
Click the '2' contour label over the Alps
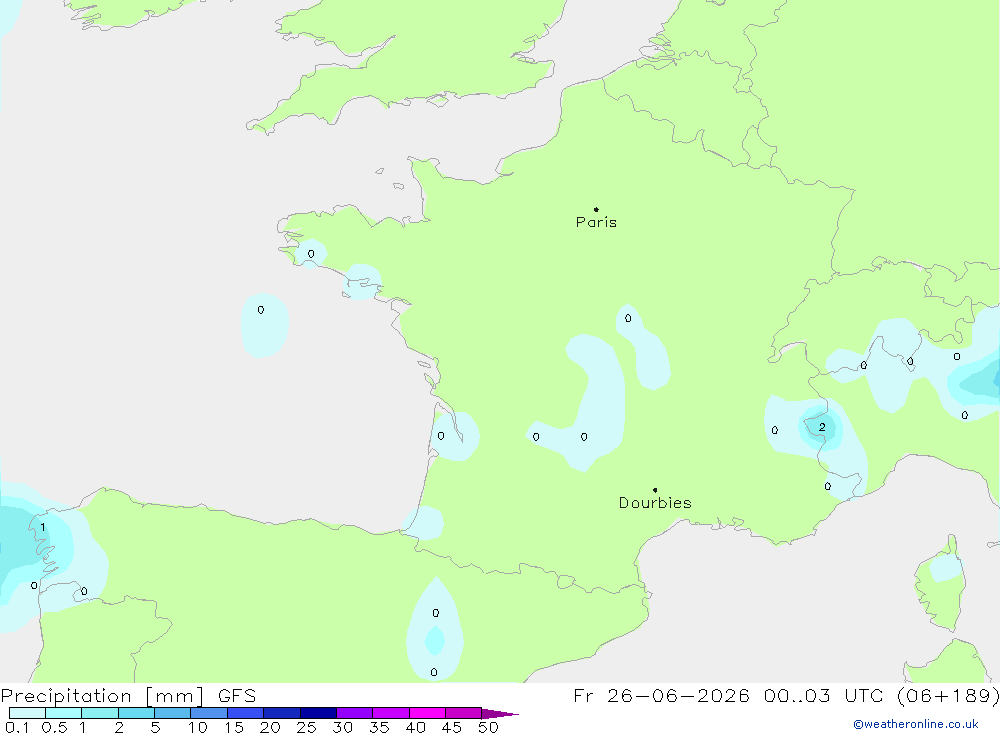tap(822, 427)
